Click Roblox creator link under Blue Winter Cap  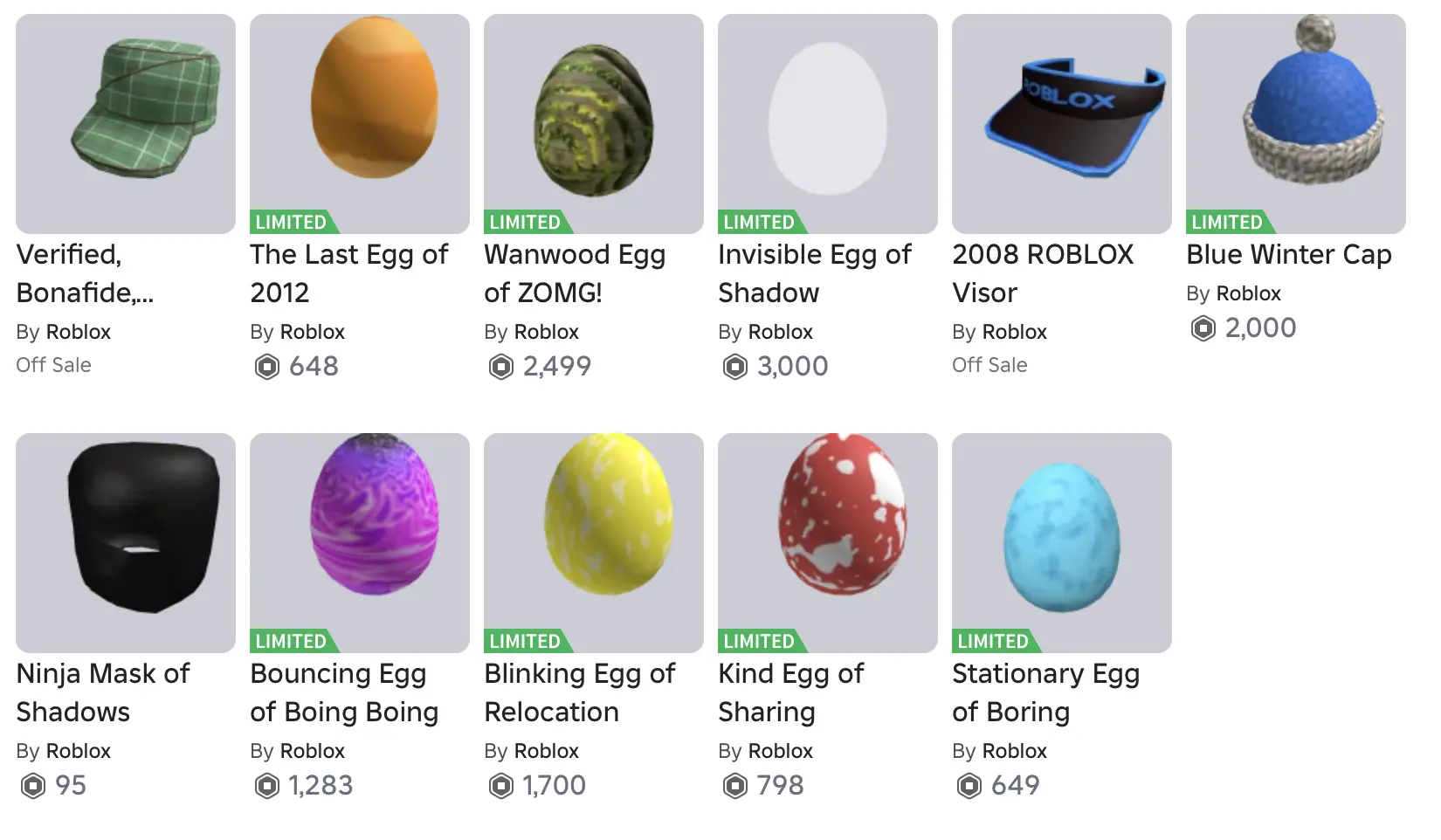tap(1248, 293)
